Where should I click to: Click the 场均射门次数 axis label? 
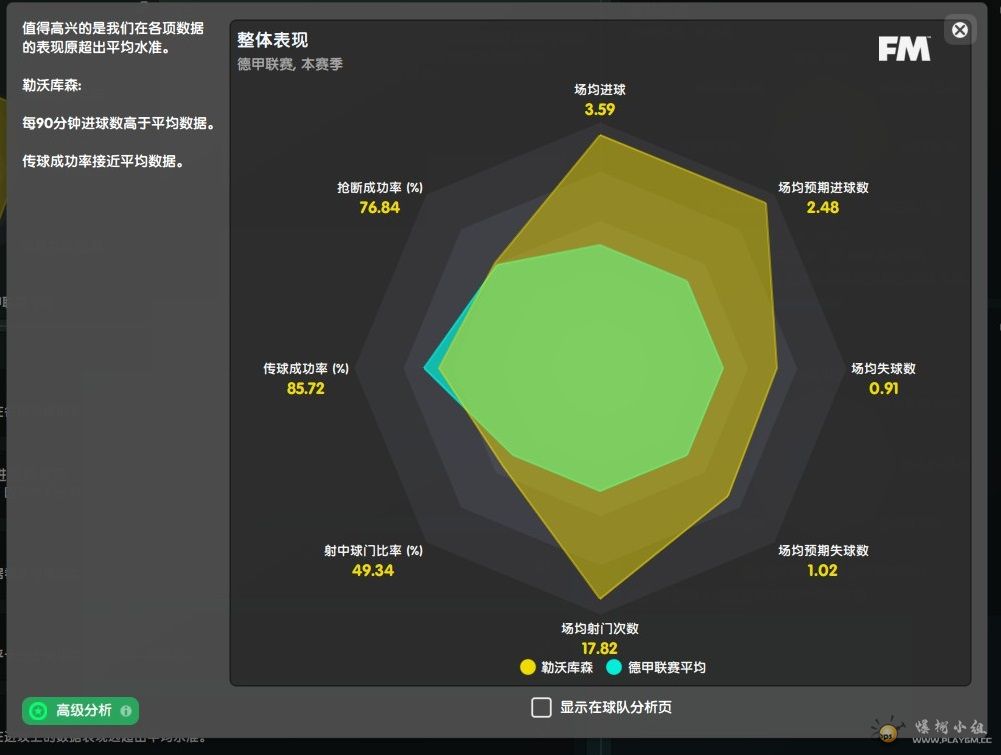(x=600, y=629)
